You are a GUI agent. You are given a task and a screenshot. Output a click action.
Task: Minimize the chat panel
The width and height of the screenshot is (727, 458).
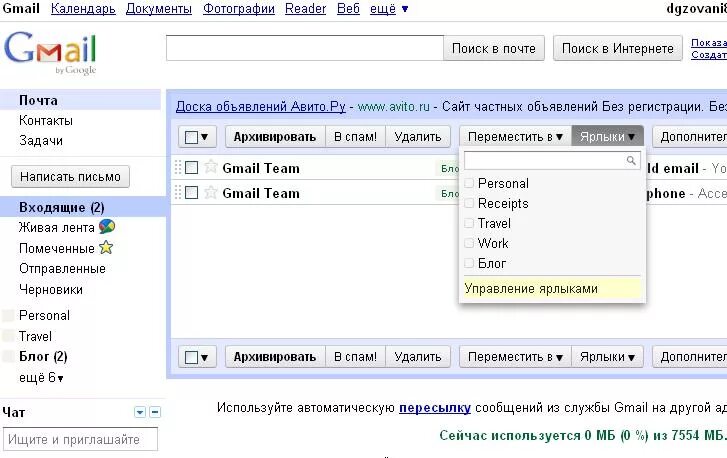[x=155, y=412]
